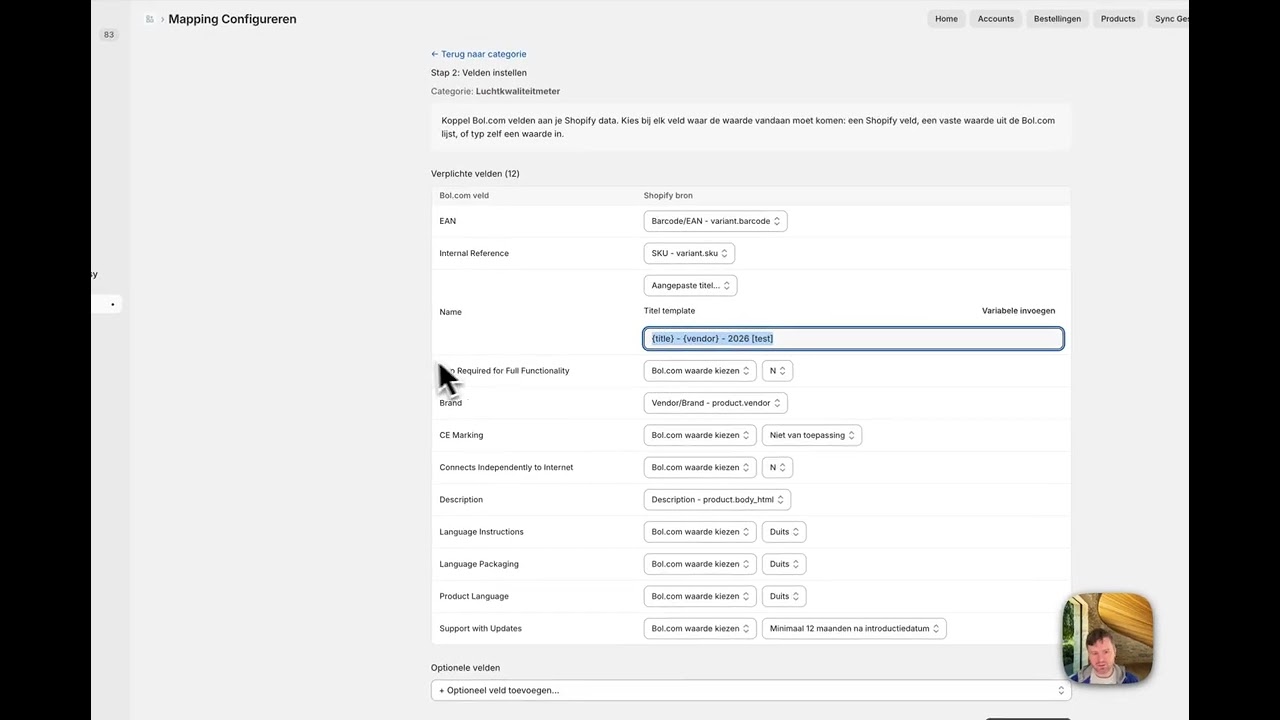The image size is (1280, 720).
Task: Open N value dropdown for Connects Independently row
Action: pyautogui.click(x=777, y=467)
